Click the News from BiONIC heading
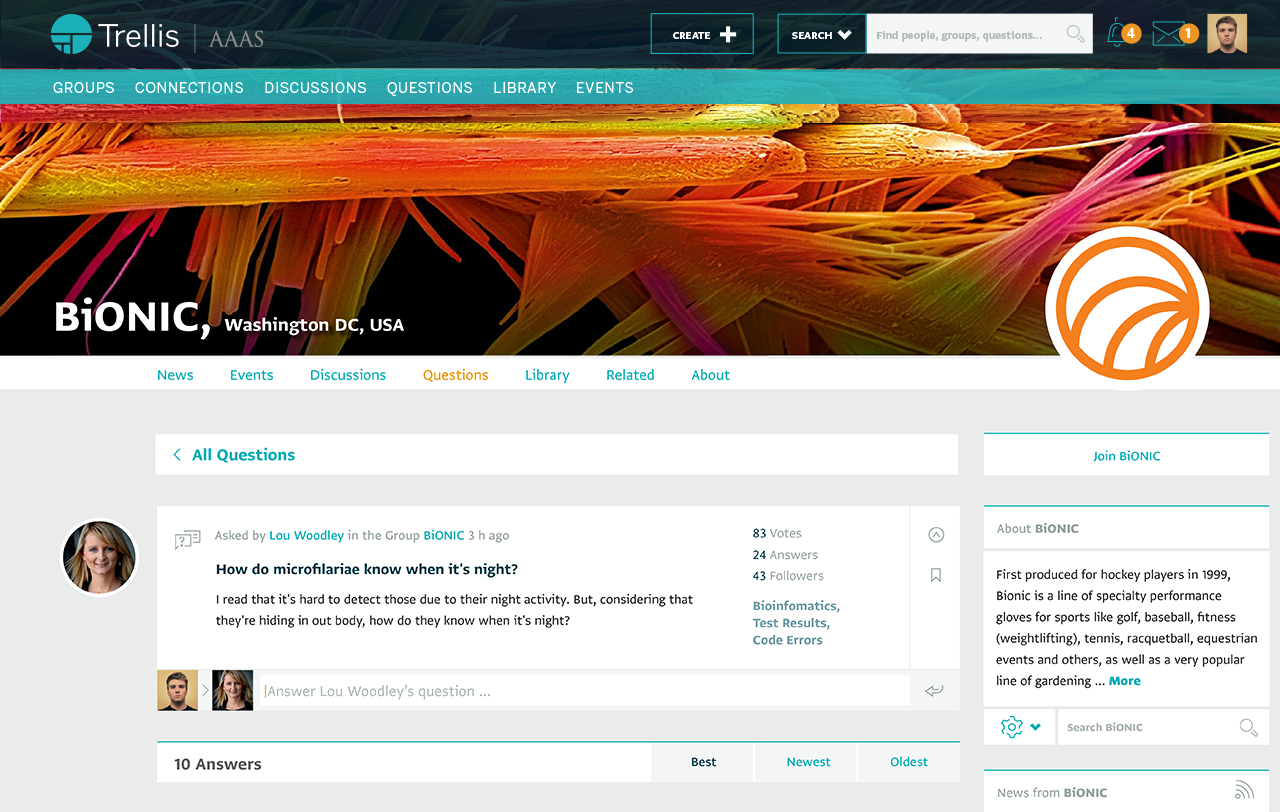The image size is (1280, 812). coord(1052,793)
